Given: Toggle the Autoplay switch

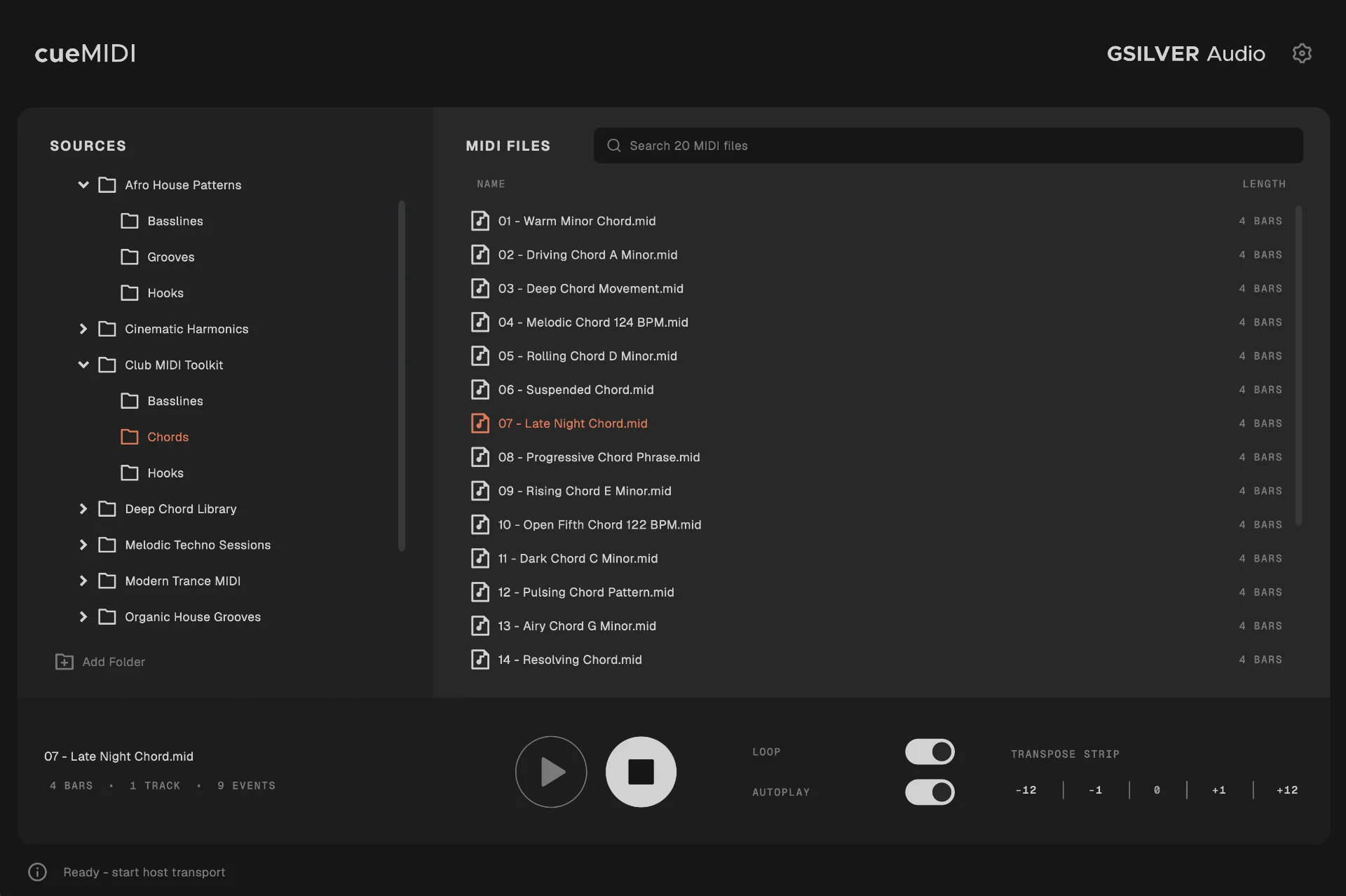Looking at the screenshot, I should [930, 792].
